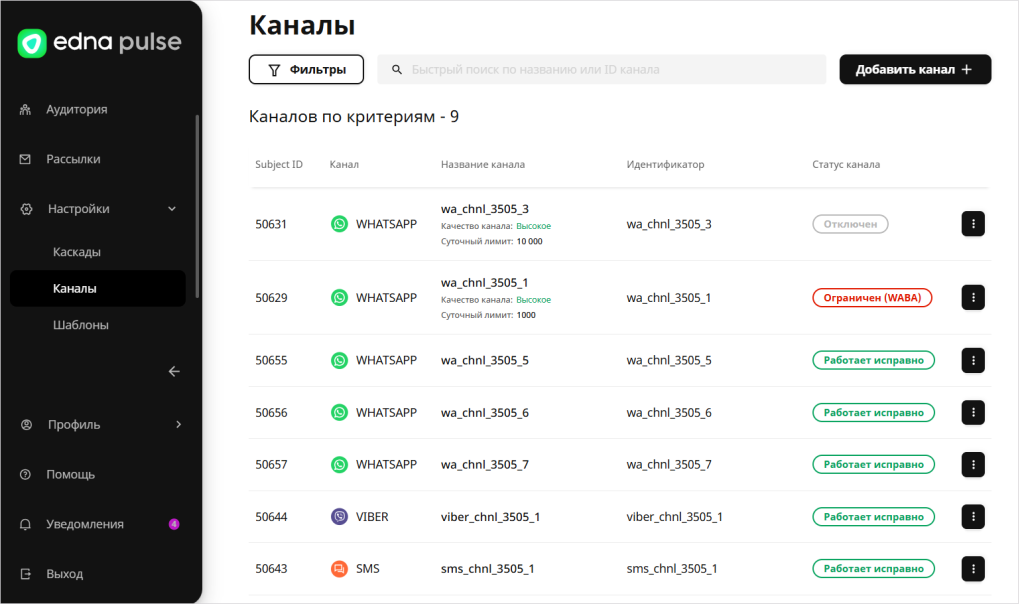Click the Ограничен (WABA) status badge

872,298
